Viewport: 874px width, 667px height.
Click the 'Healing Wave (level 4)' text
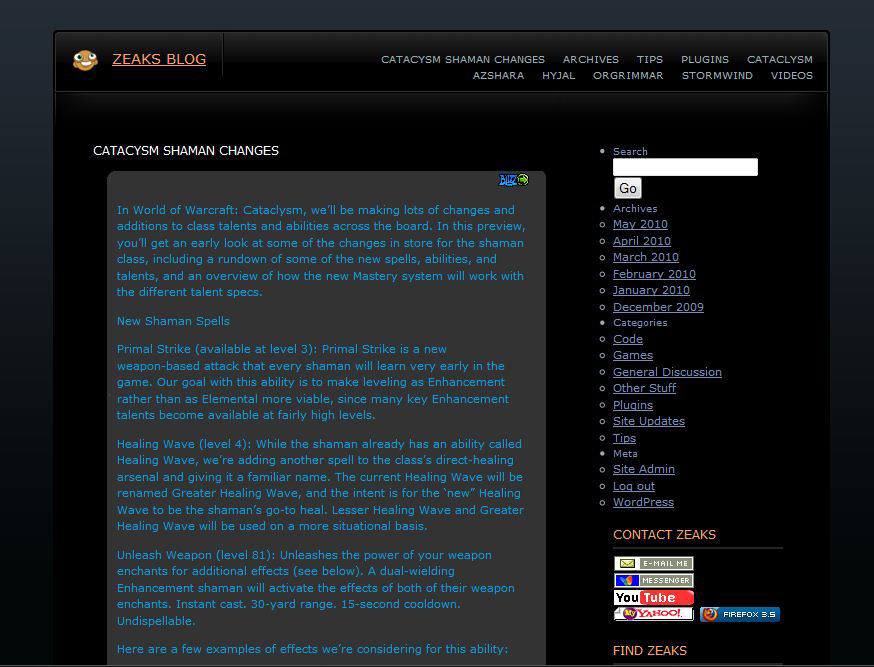point(184,444)
